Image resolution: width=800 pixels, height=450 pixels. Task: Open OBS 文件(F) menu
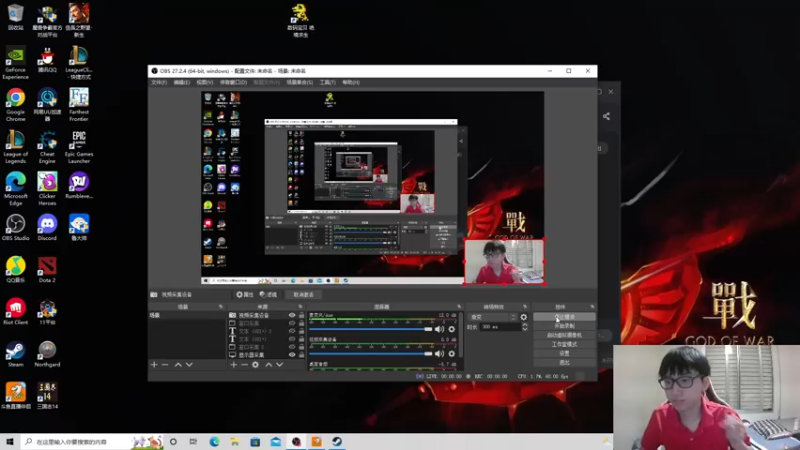tap(159, 82)
